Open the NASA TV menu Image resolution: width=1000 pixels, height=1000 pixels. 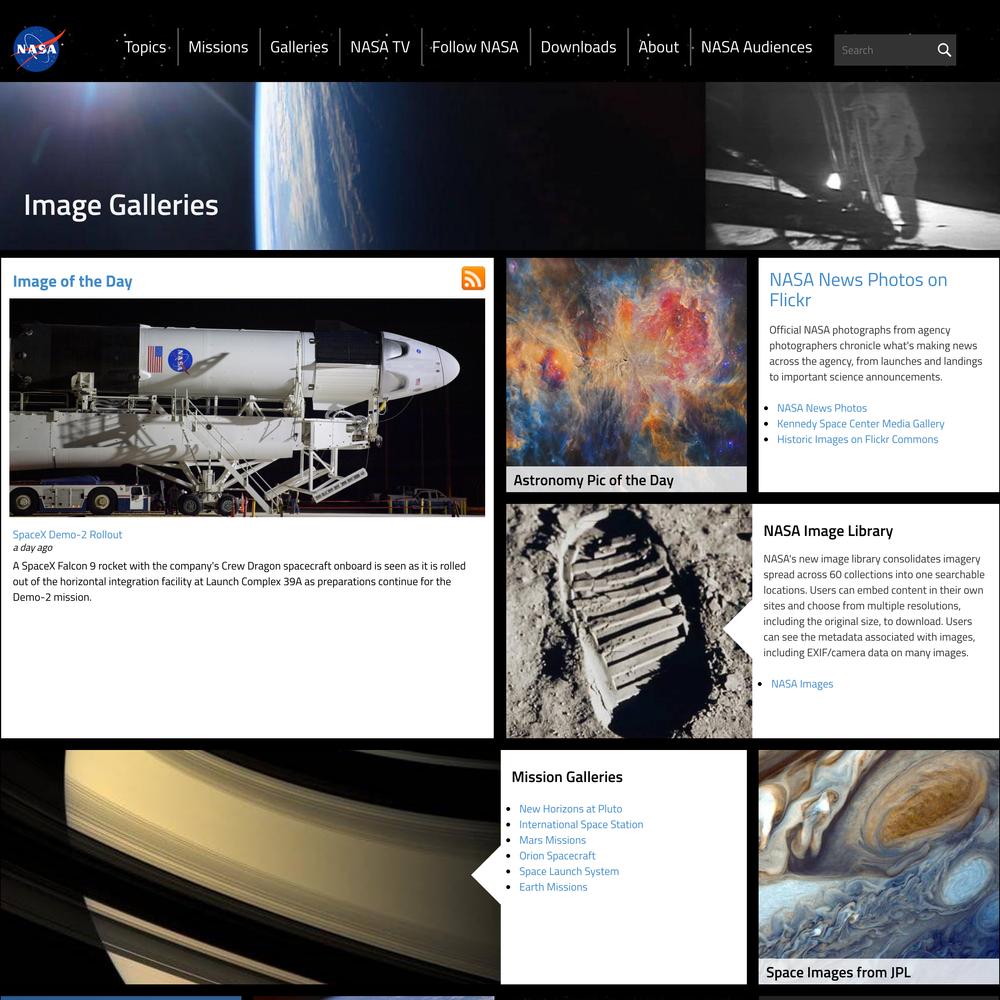pos(380,47)
